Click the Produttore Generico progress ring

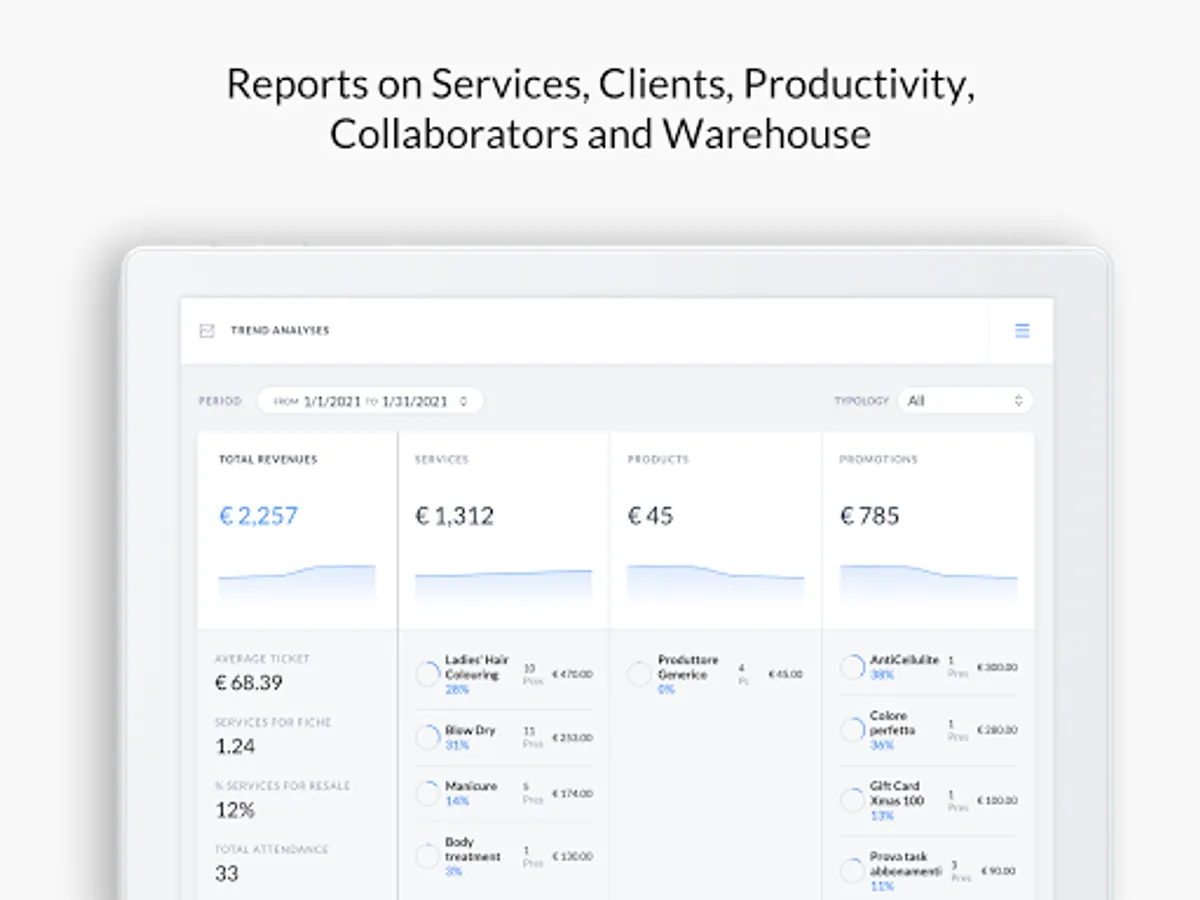click(640, 674)
